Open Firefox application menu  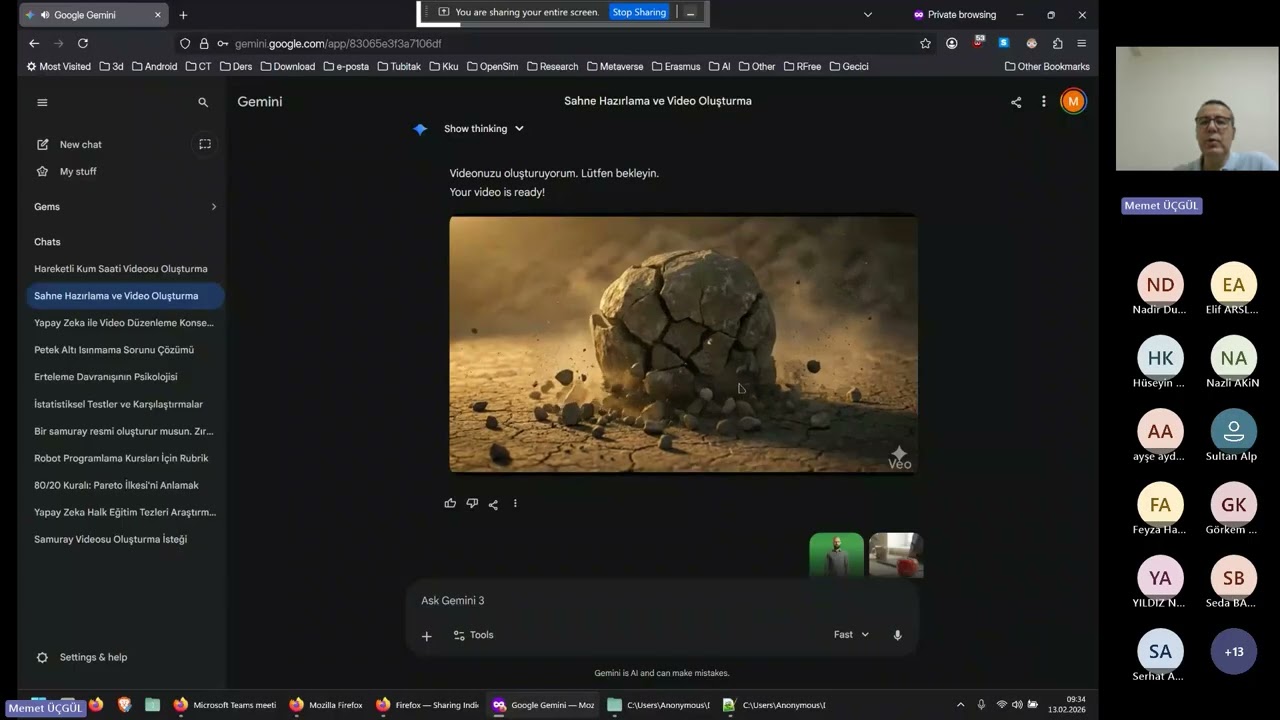(1082, 44)
